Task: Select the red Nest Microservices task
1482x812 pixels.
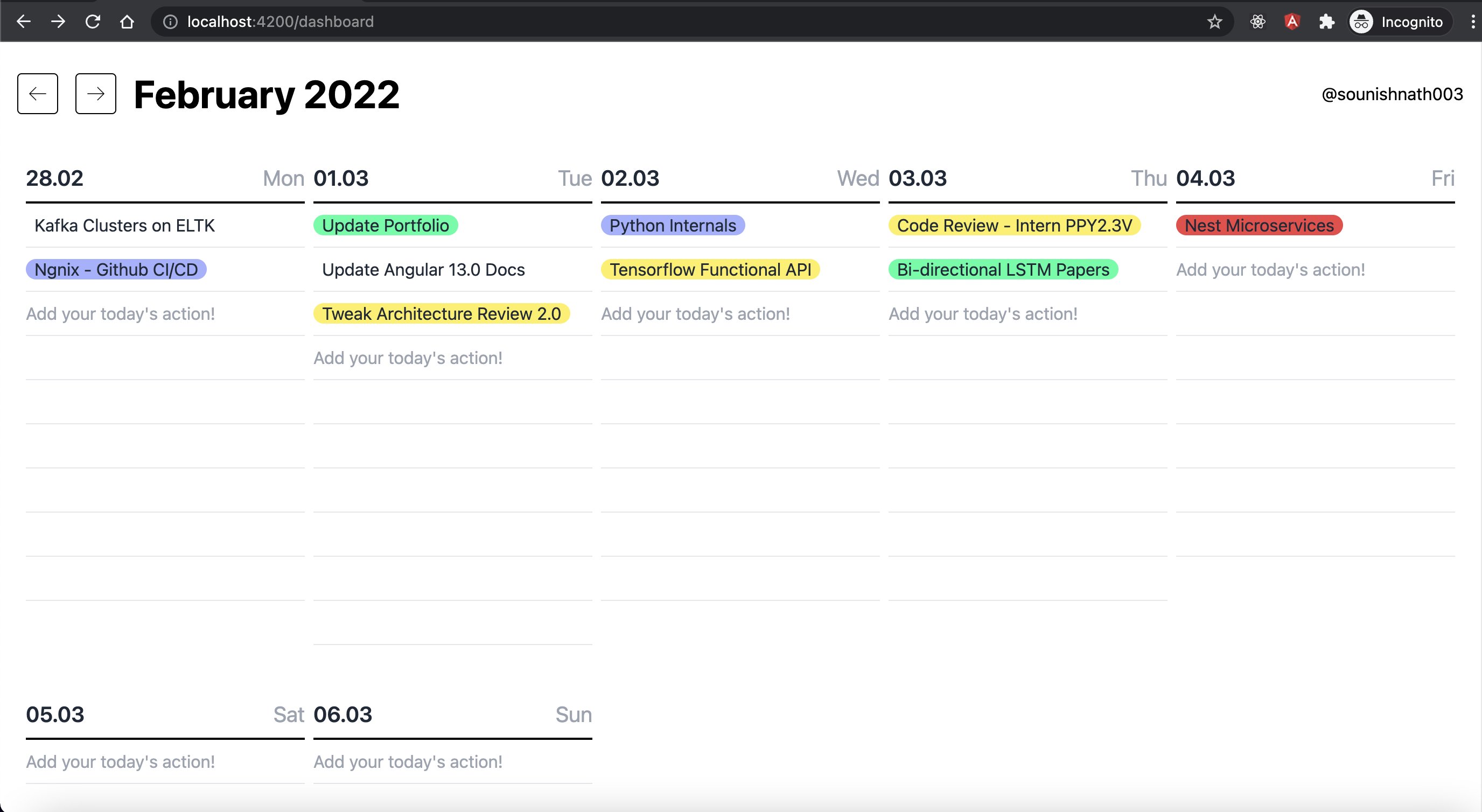Action: click(x=1259, y=226)
